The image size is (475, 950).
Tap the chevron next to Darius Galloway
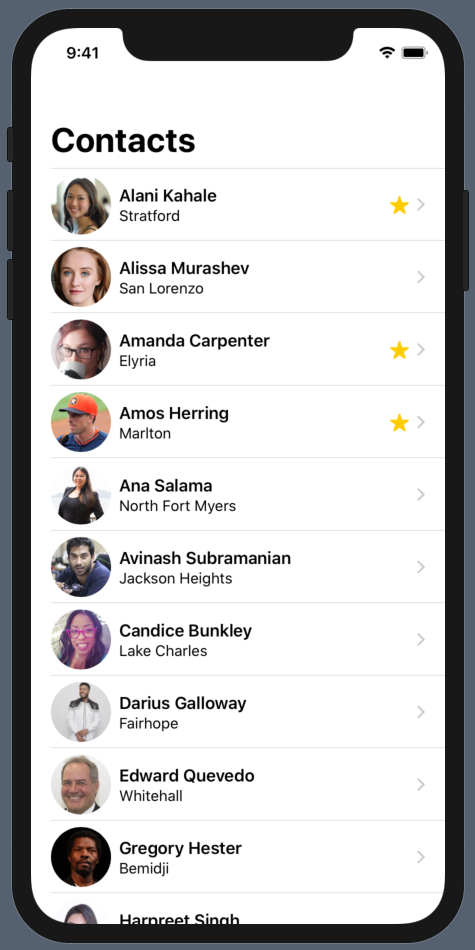[x=421, y=711]
